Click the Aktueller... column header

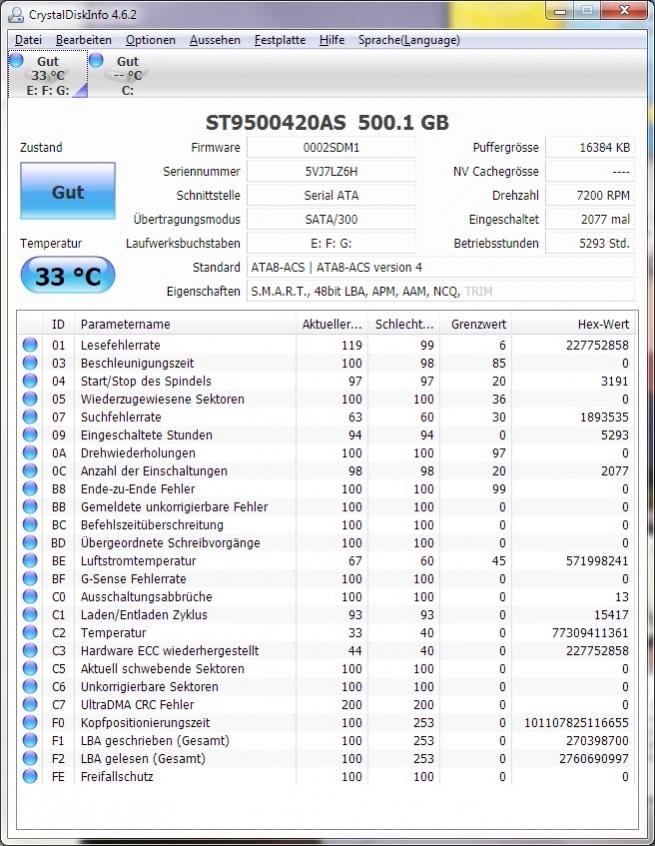pos(332,324)
